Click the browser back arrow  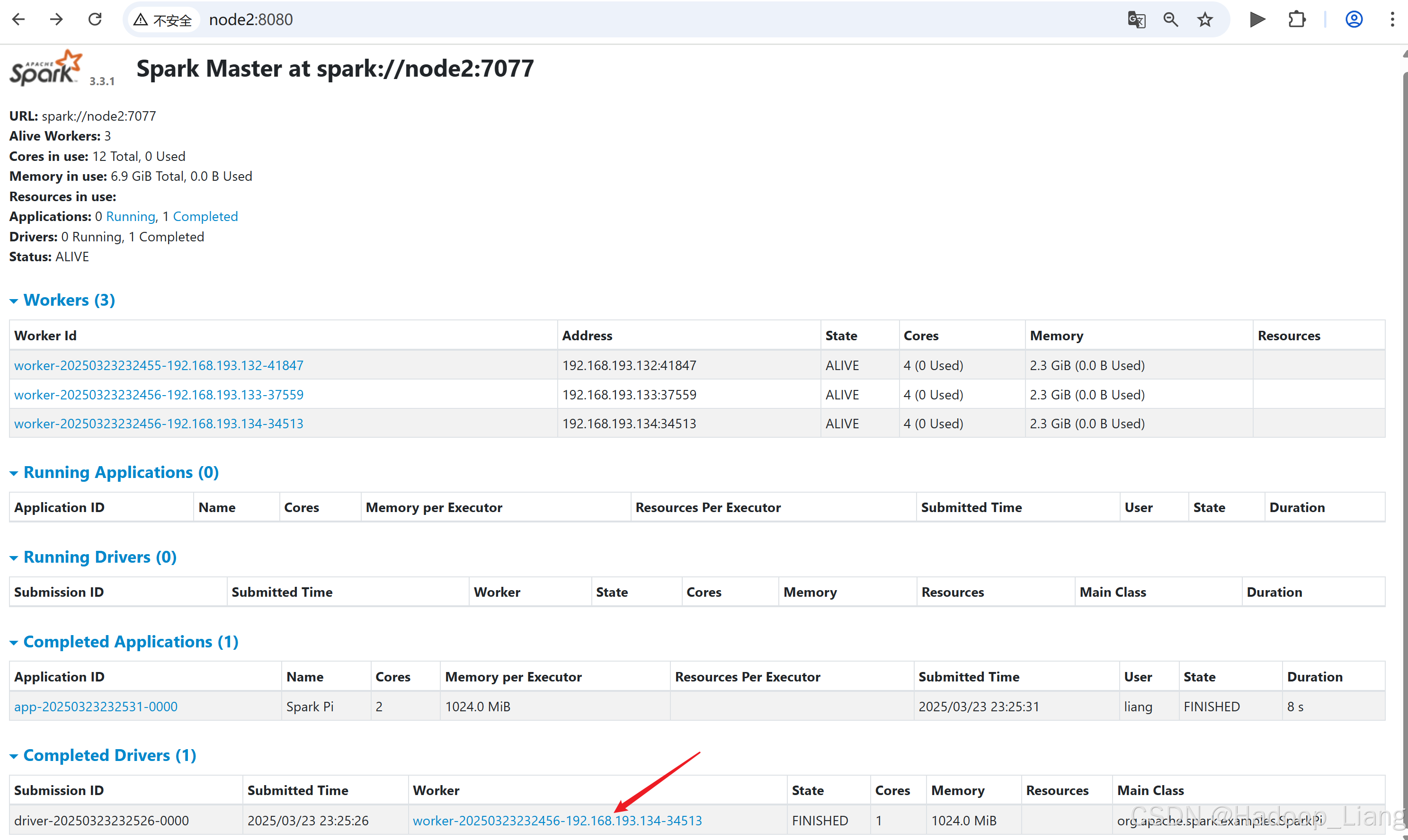click(x=18, y=19)
